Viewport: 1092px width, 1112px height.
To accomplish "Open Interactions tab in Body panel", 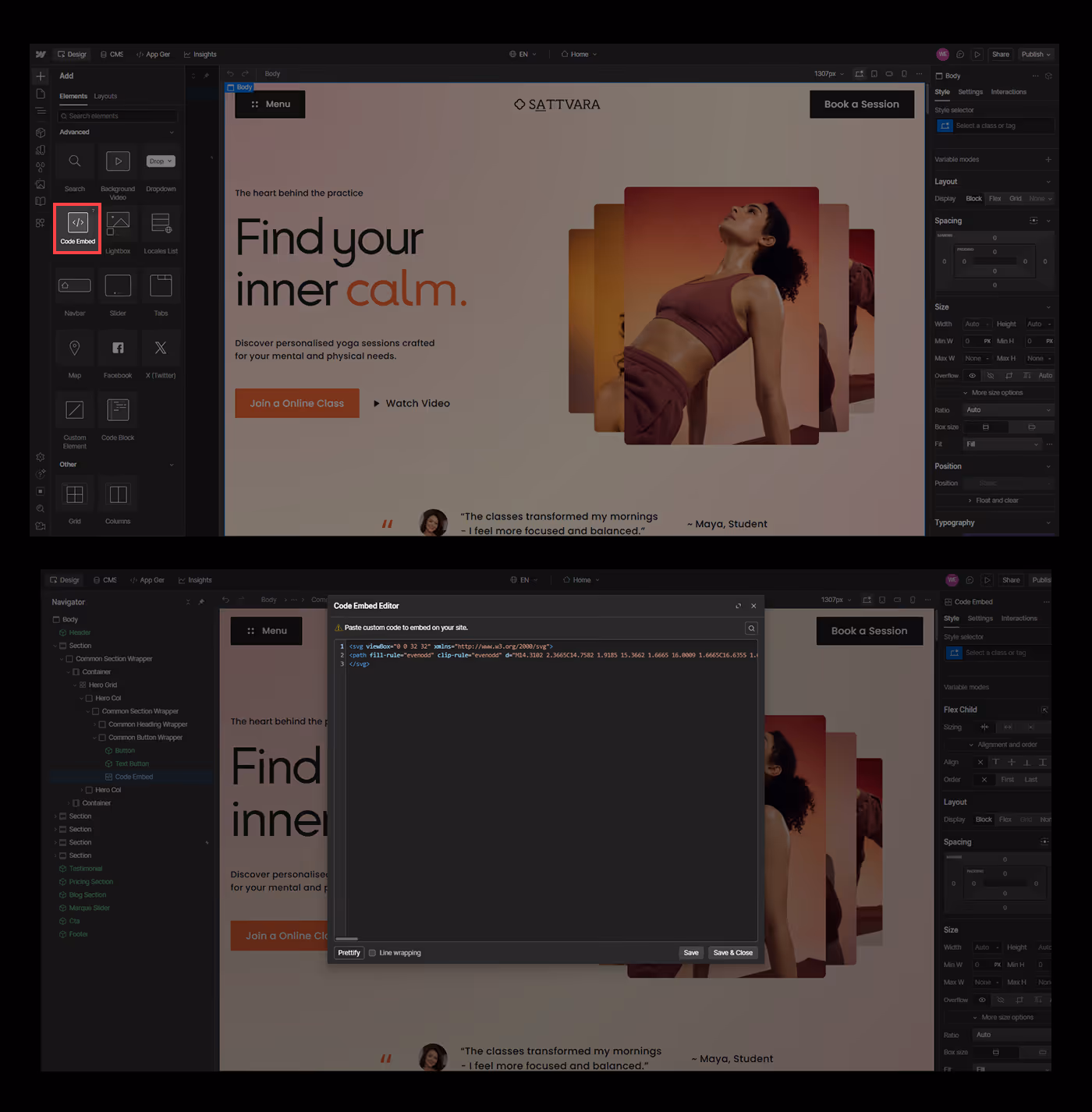I will (x=1009, y=92).
